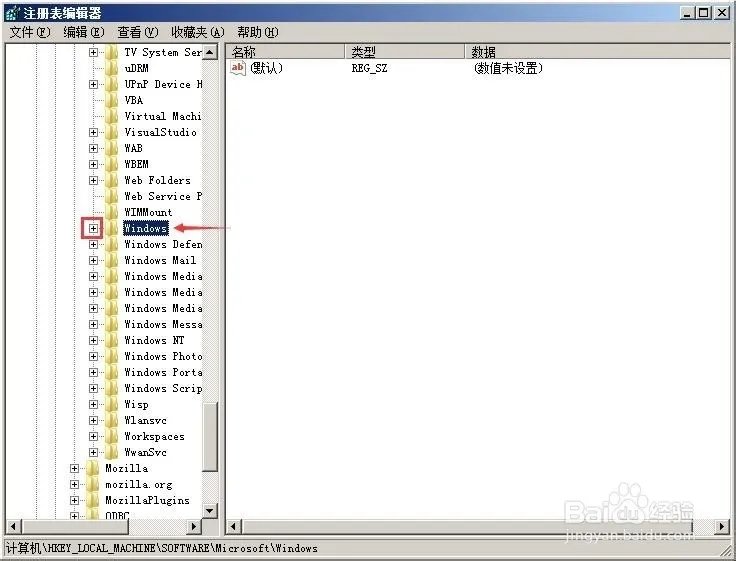
Task: Expand the Wisp key
Action: pos(93,404)
